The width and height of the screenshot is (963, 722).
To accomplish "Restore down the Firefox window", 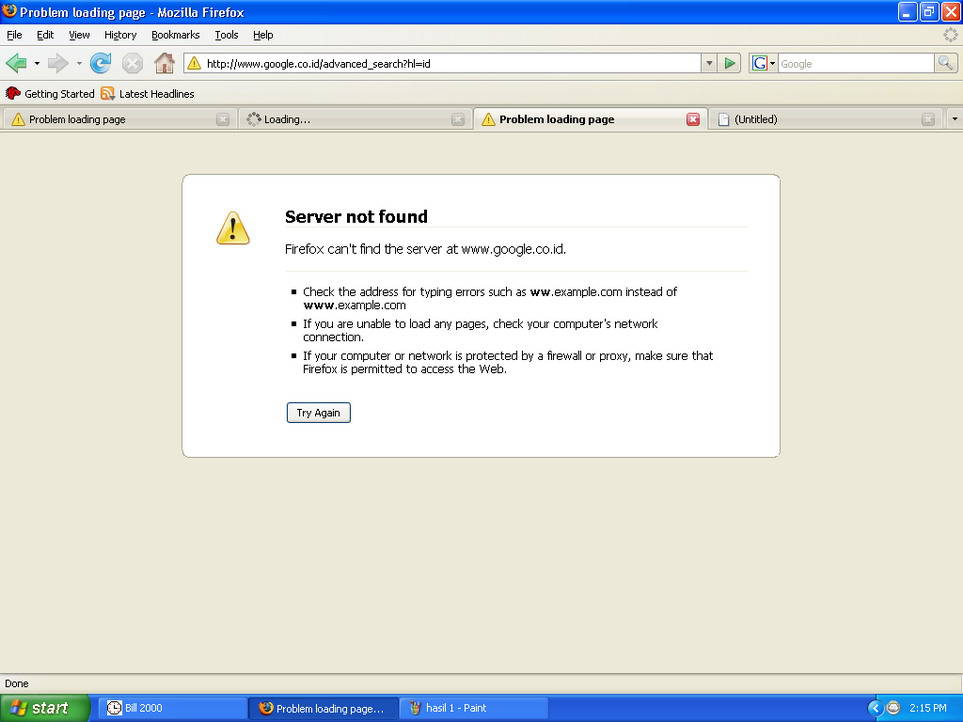I will coord(929,12).
